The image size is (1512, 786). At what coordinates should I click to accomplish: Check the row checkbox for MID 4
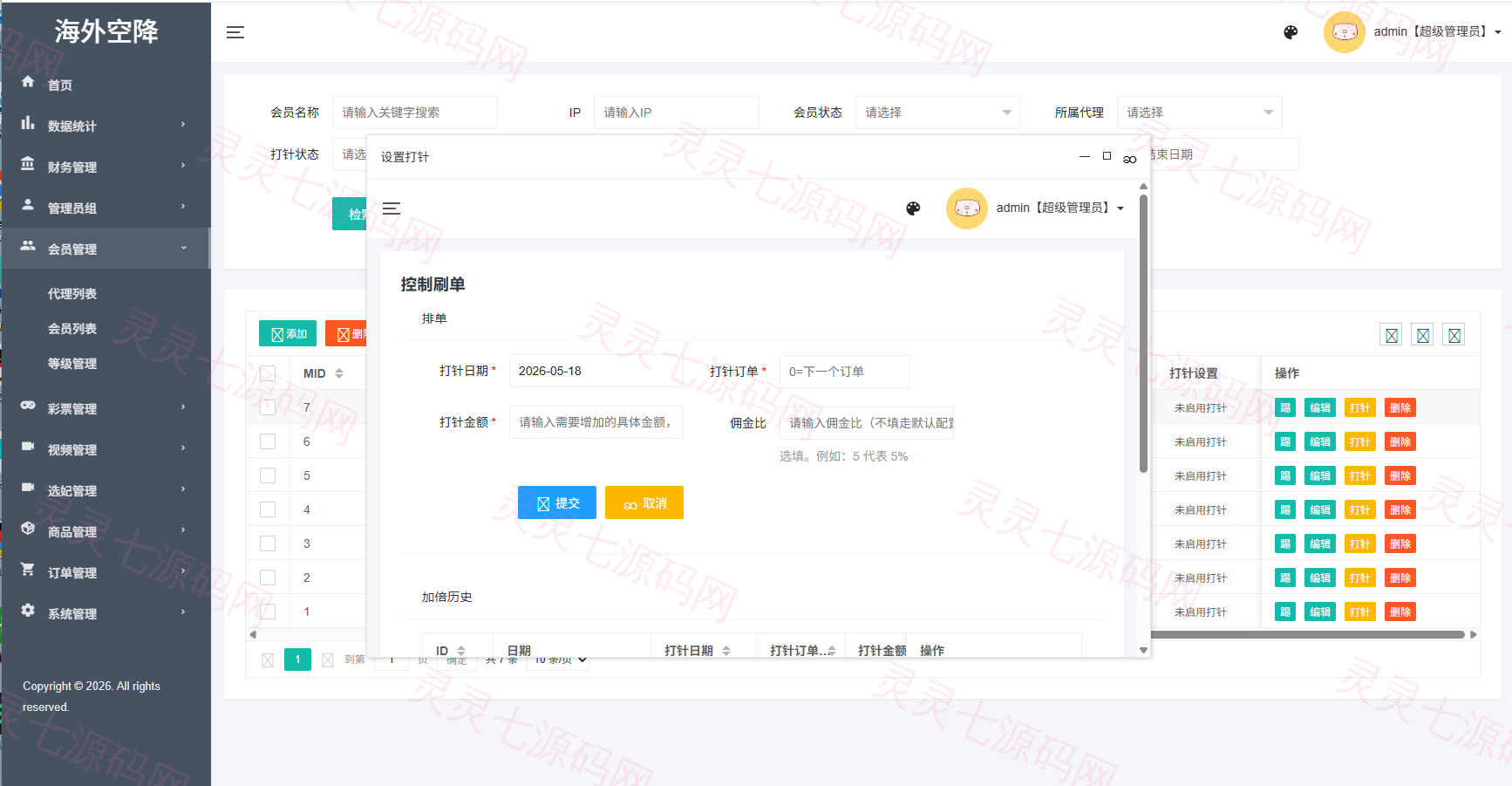[268, 509]
